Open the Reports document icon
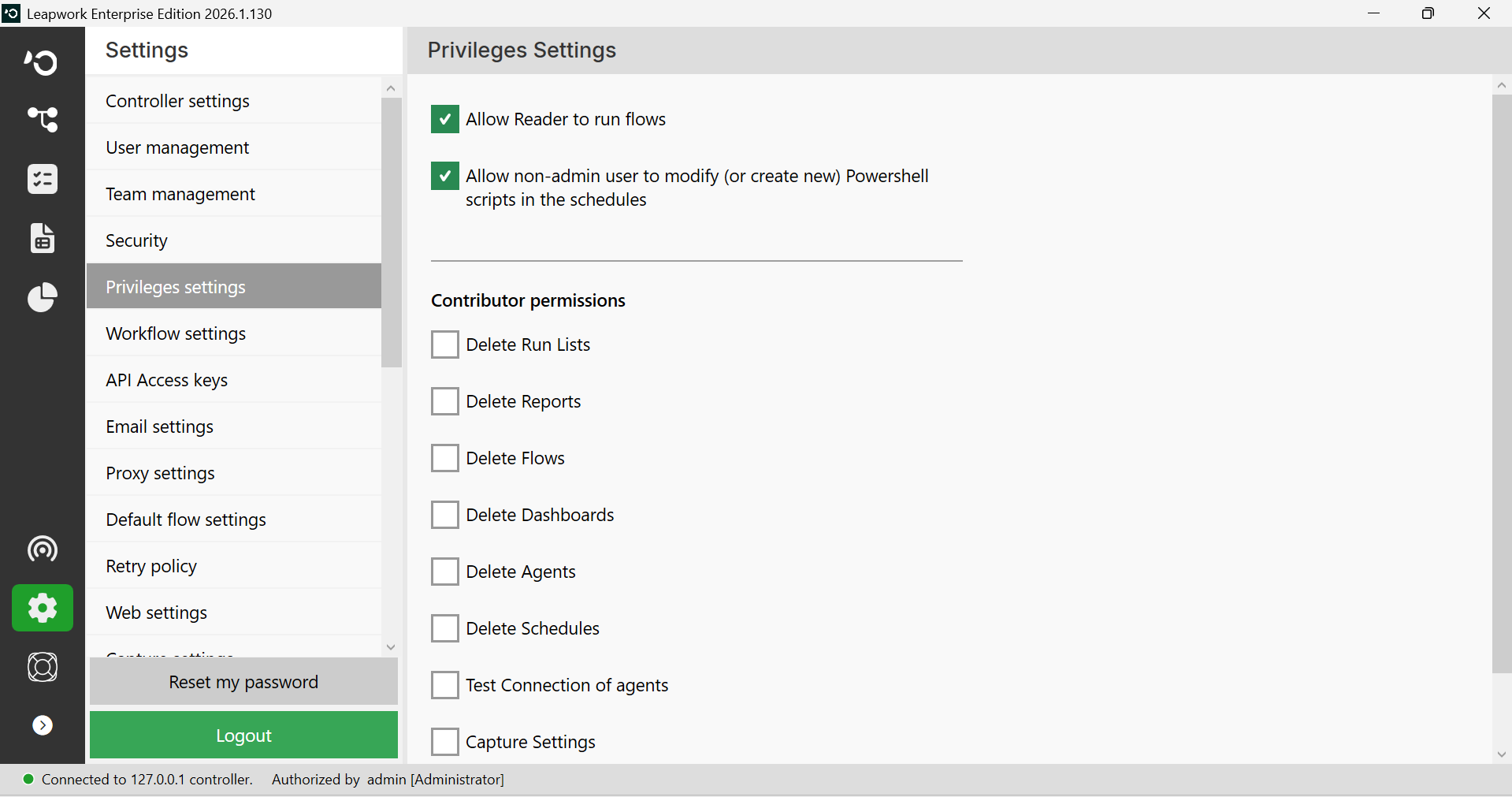1512x797 pixels. point(42,237)
